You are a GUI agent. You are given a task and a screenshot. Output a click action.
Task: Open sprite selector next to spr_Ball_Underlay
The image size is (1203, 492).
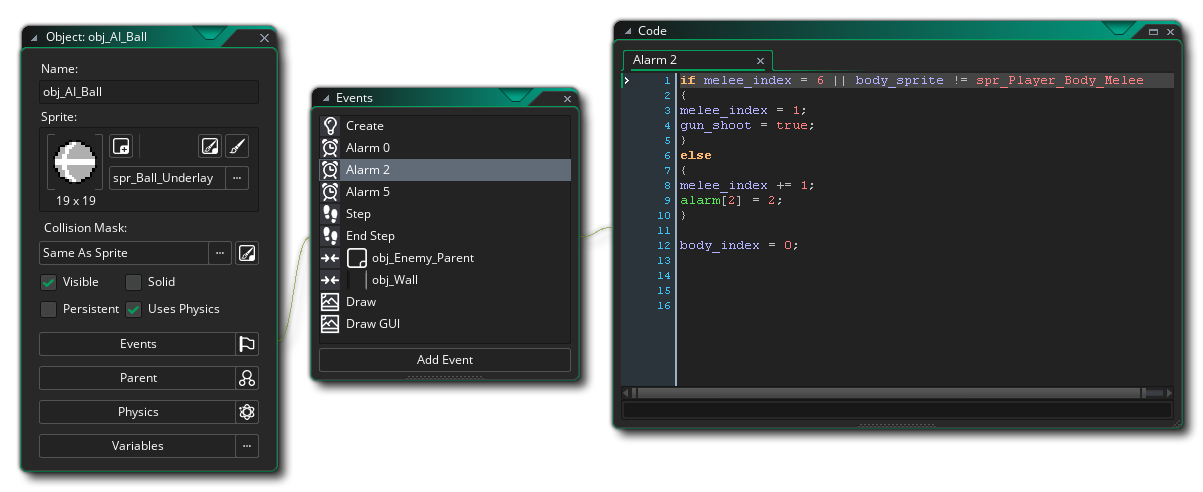tap(237, 178)
